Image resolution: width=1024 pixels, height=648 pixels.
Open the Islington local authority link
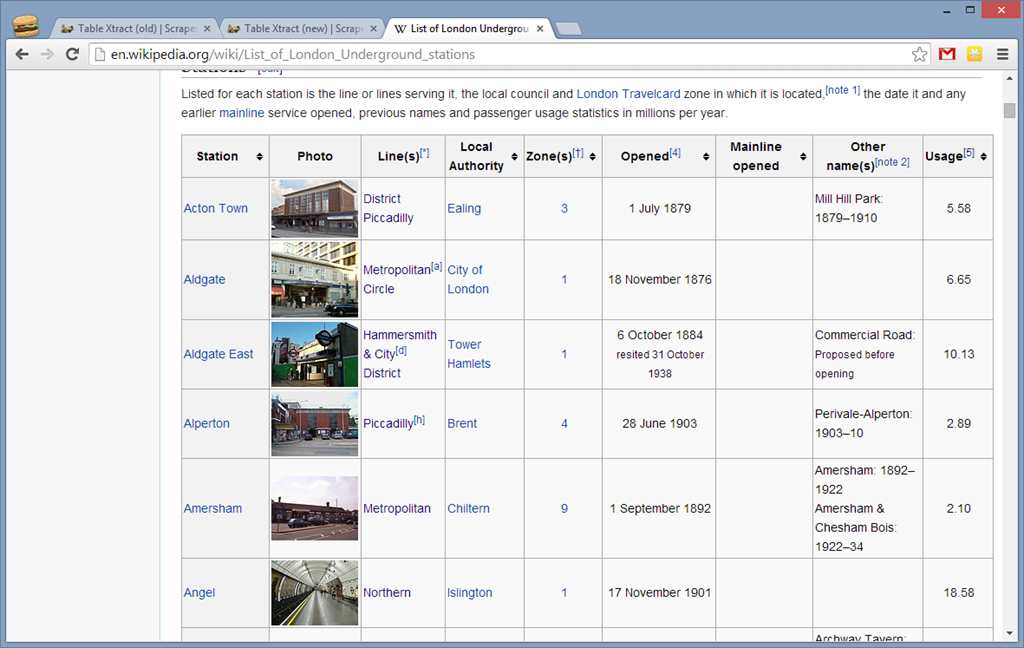point(470,592)
